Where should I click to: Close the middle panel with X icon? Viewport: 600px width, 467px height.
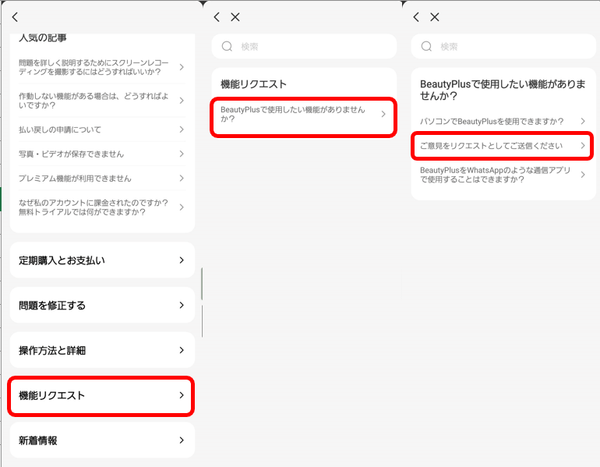coord(235,17)
